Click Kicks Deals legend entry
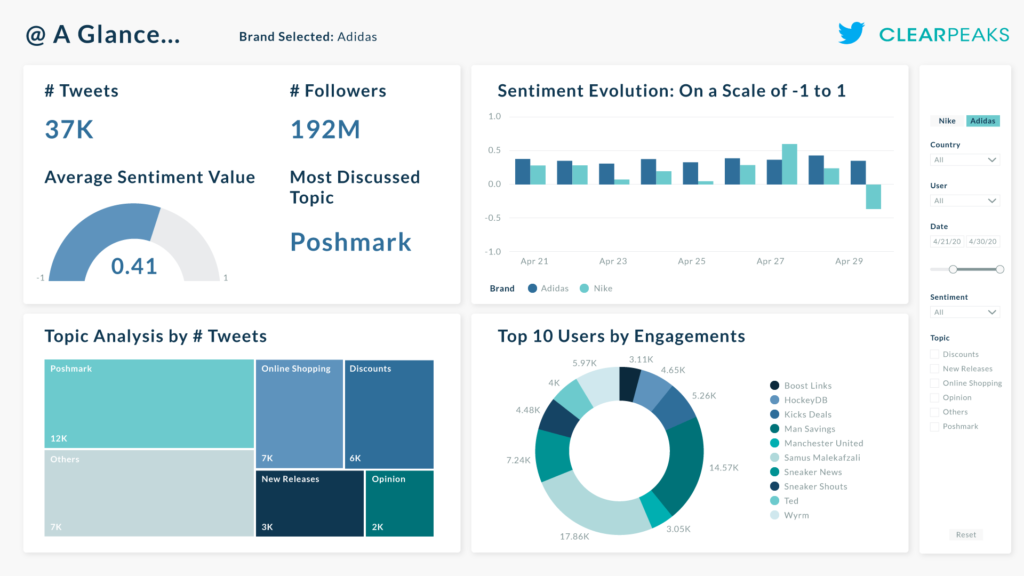The height and width of the screenshot is (576, 1024). 801,414
